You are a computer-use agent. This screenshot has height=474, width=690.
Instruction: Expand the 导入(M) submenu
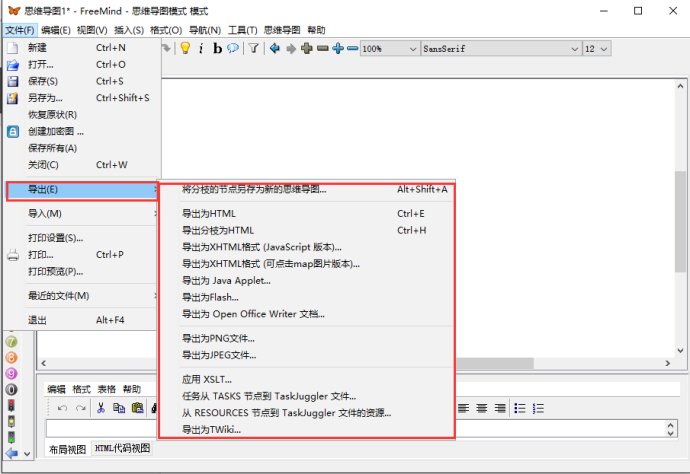pyautogui.click(x=81, y=213)
